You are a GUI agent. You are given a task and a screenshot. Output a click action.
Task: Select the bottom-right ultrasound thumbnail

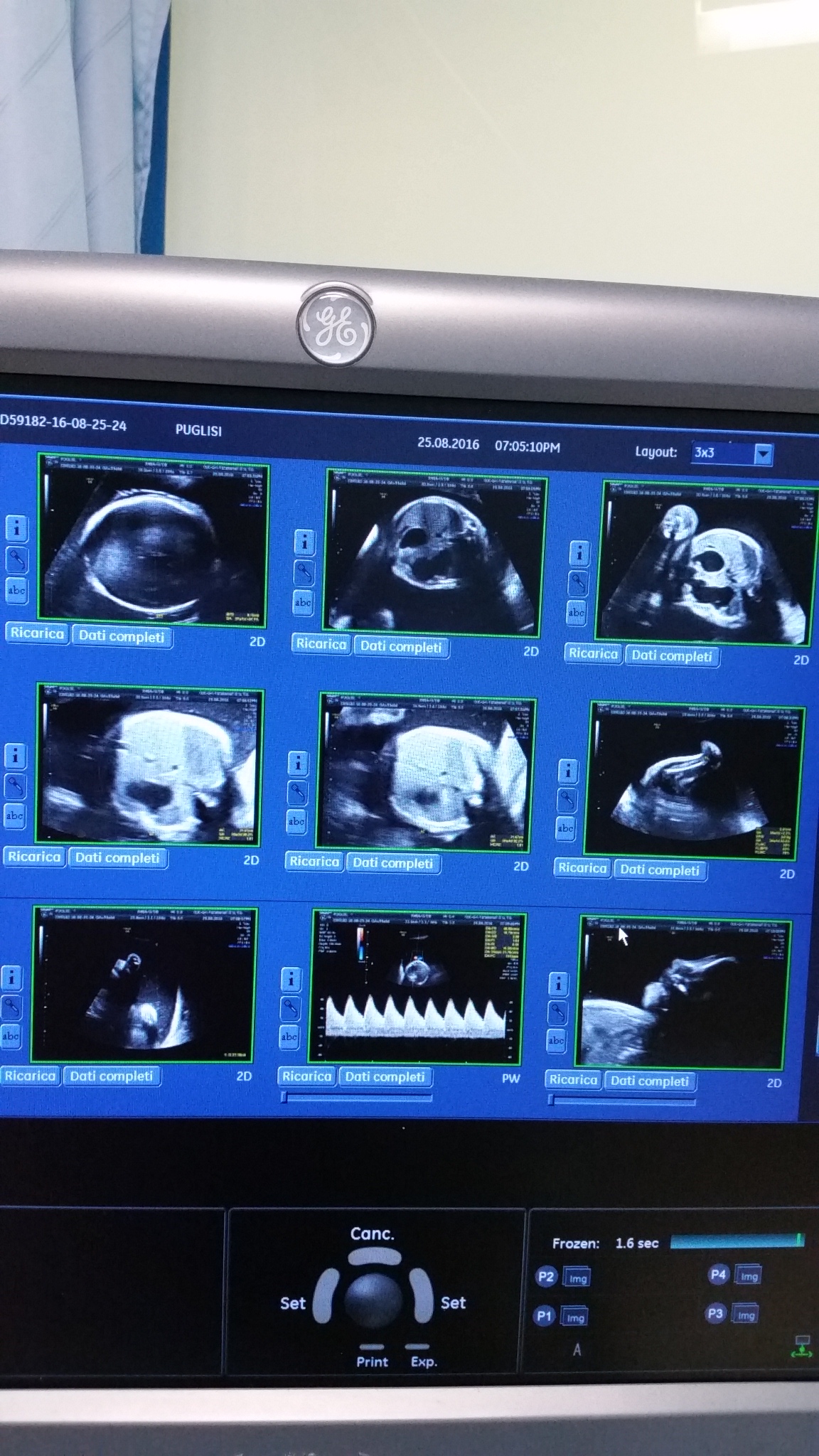[684, 992]
